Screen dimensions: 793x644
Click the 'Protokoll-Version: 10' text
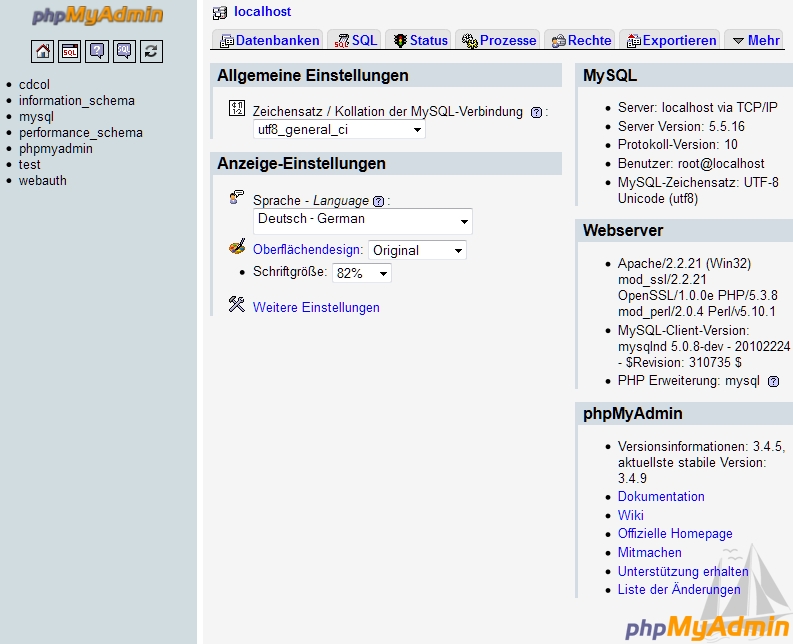[678, 144]
